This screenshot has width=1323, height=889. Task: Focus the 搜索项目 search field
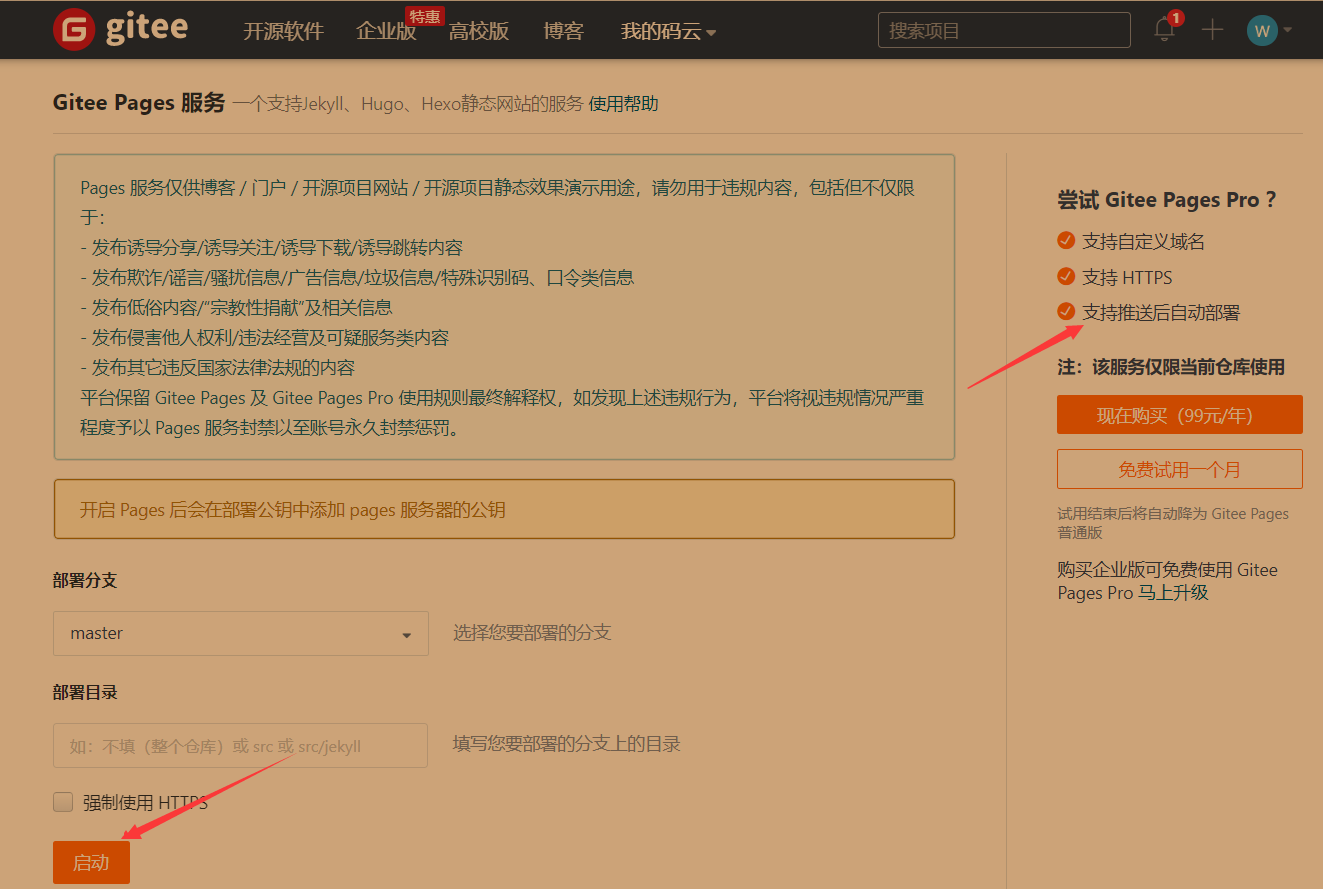coord(1004,30)
